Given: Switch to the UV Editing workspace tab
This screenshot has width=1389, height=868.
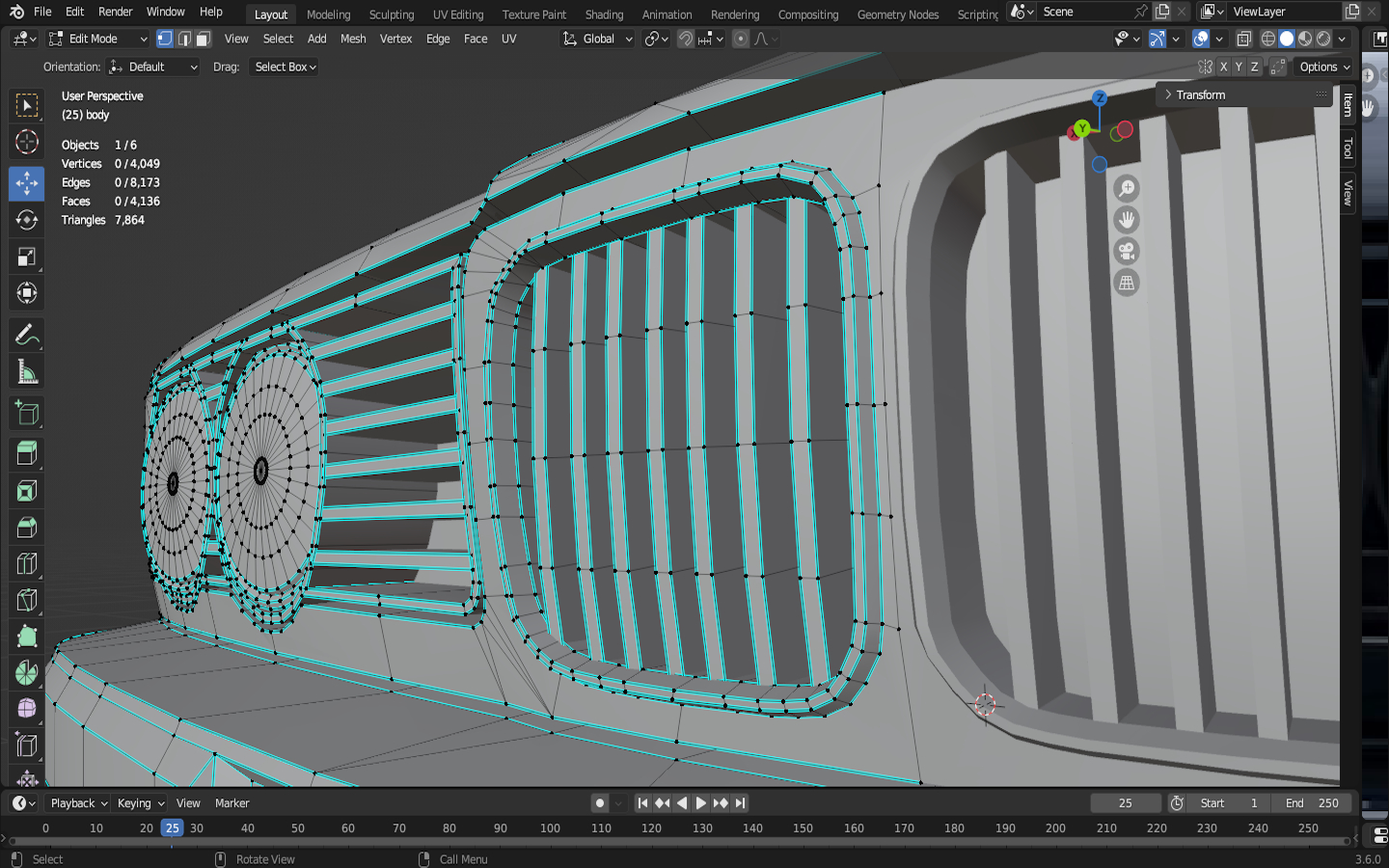Looking at the screenshot, I should click(458, 14).
